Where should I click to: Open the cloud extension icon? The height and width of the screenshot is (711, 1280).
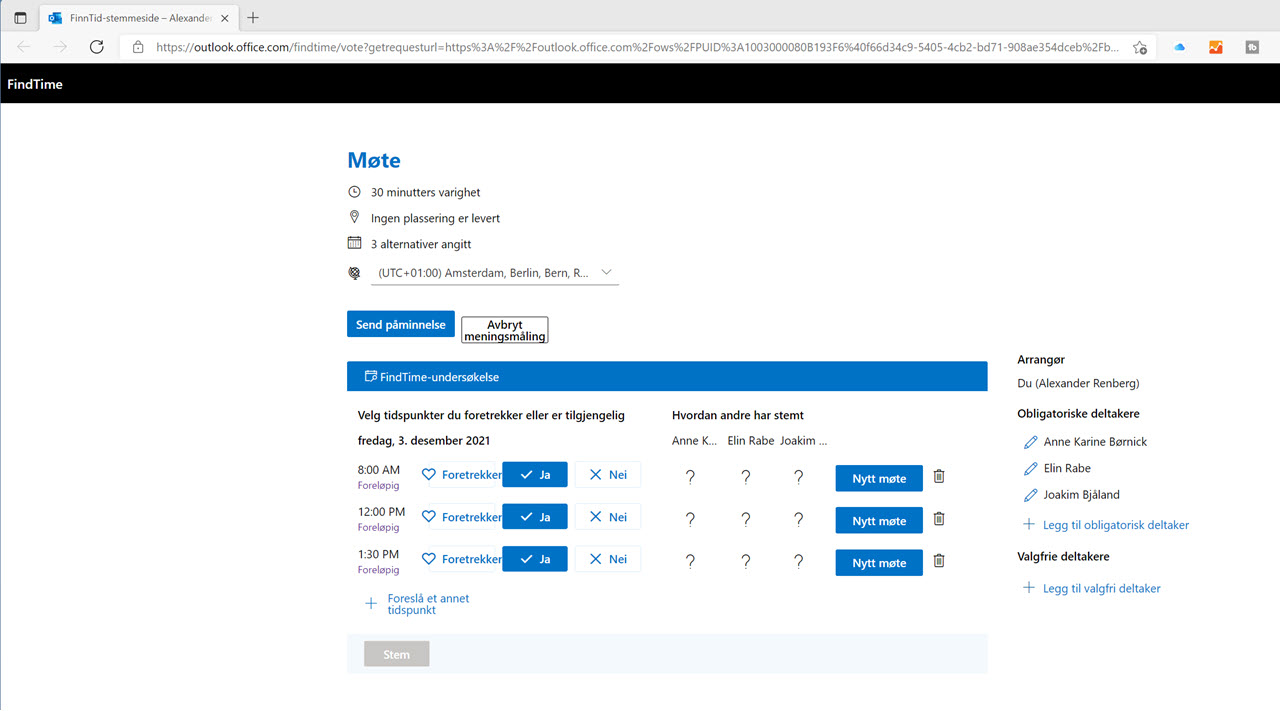(1179, 47)
